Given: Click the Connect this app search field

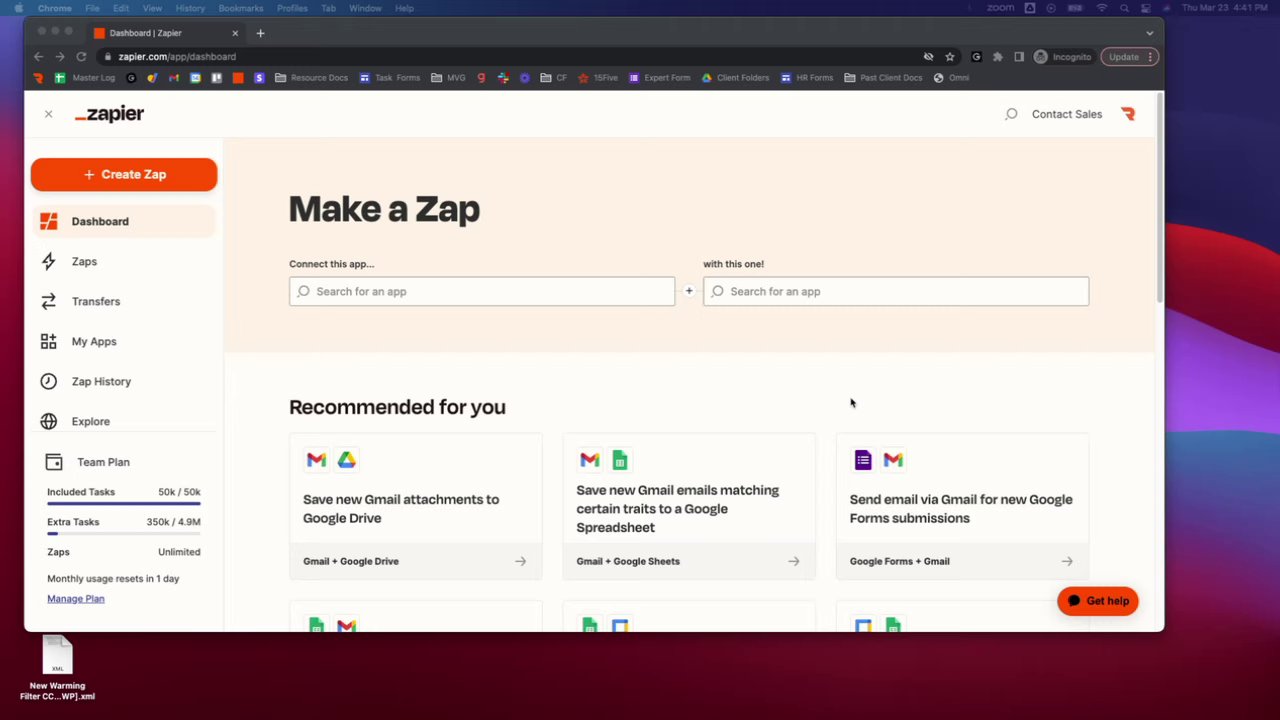Looking at the screenshot, I should pos(482,291).
